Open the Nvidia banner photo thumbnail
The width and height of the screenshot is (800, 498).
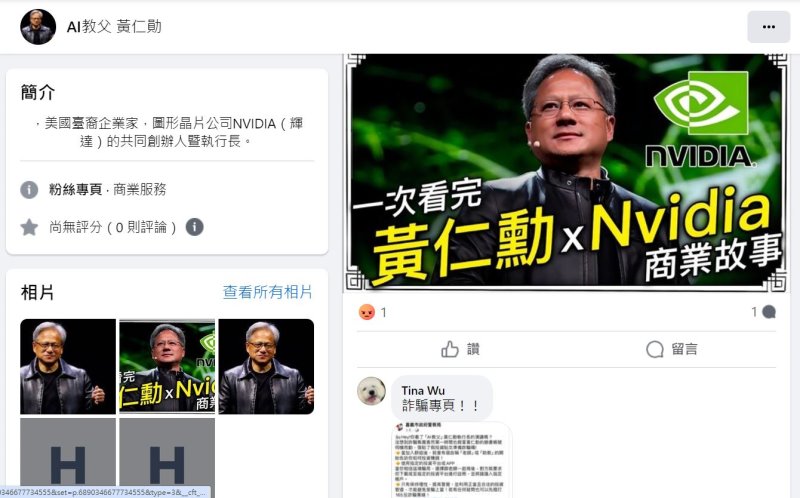(167, 366)
